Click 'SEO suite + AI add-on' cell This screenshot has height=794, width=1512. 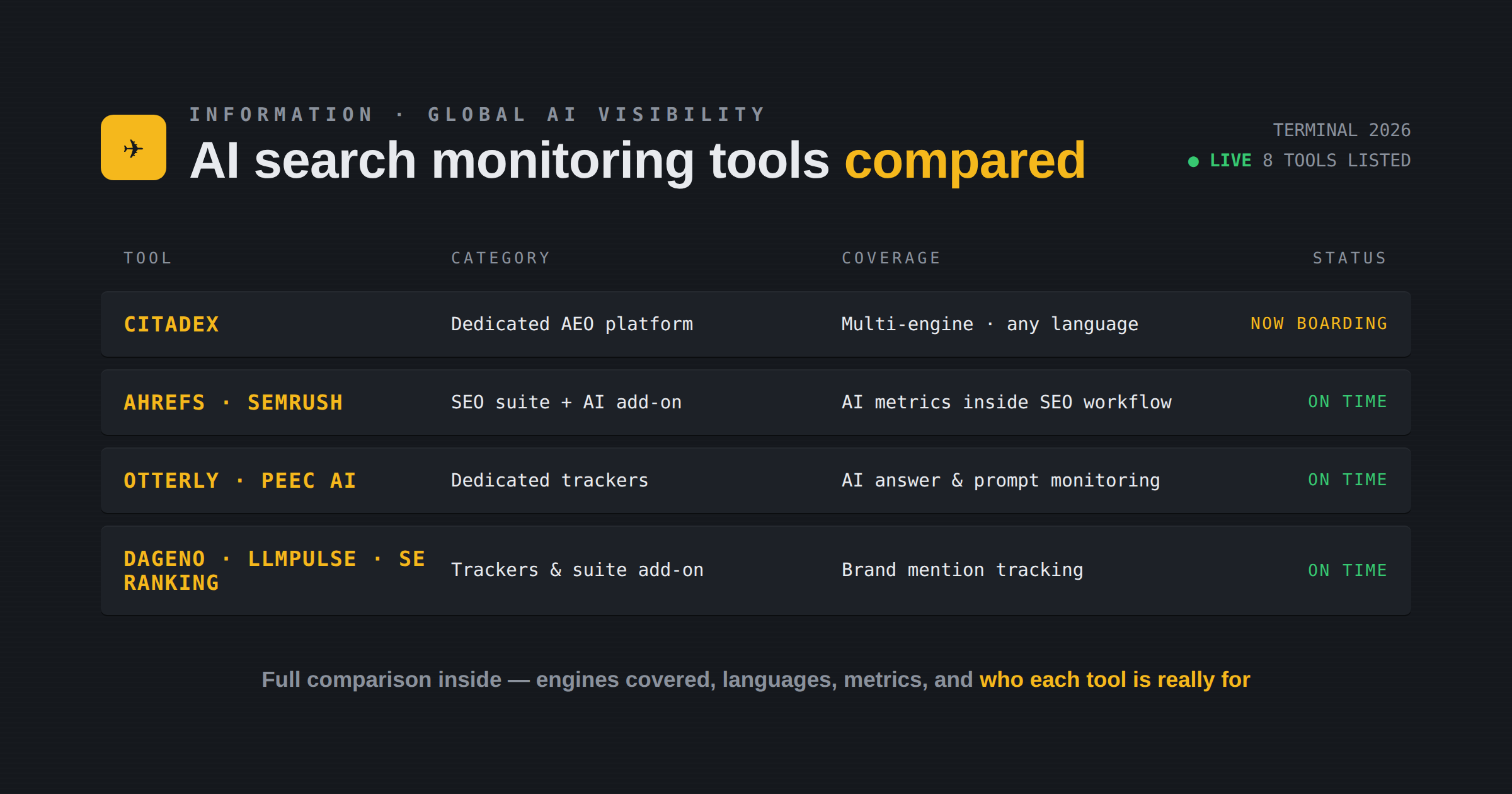pyautogui.click(x=566, y=402)
